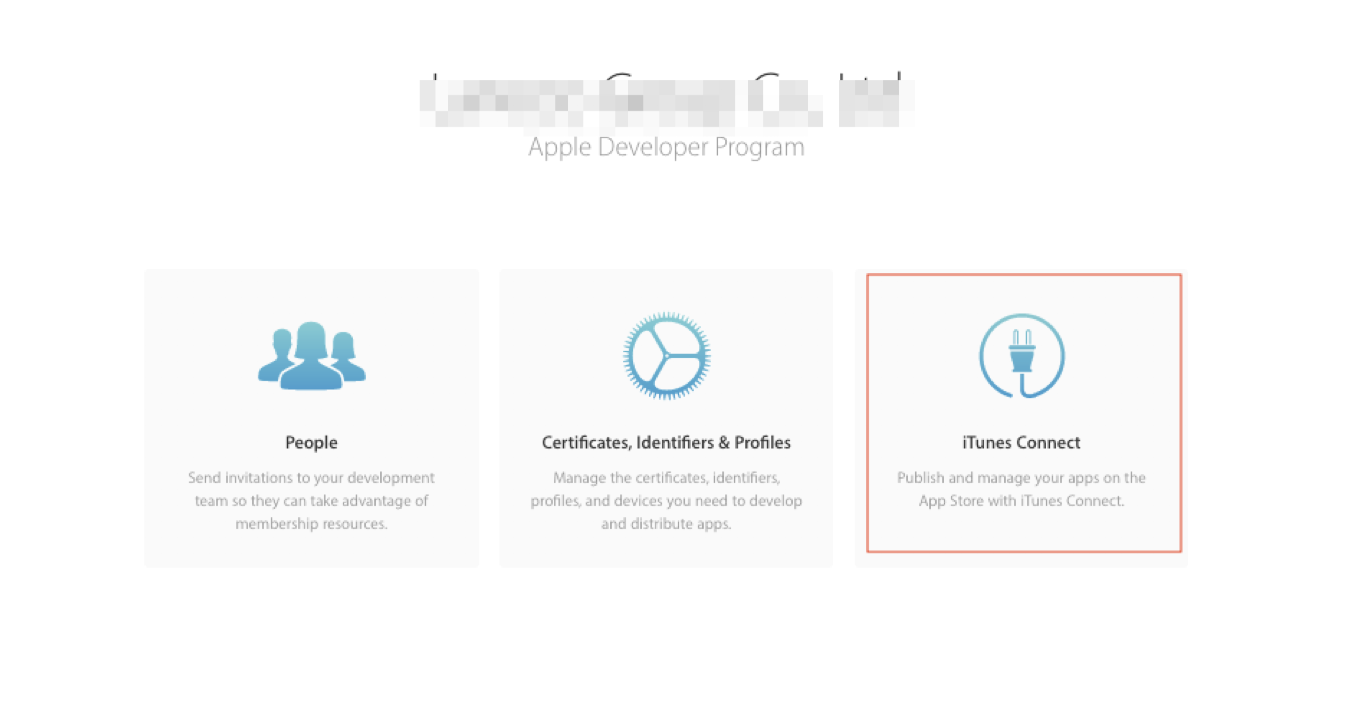Click the People group icon
This screenshot has width=1362, height=710.
[x=311, y=356]
